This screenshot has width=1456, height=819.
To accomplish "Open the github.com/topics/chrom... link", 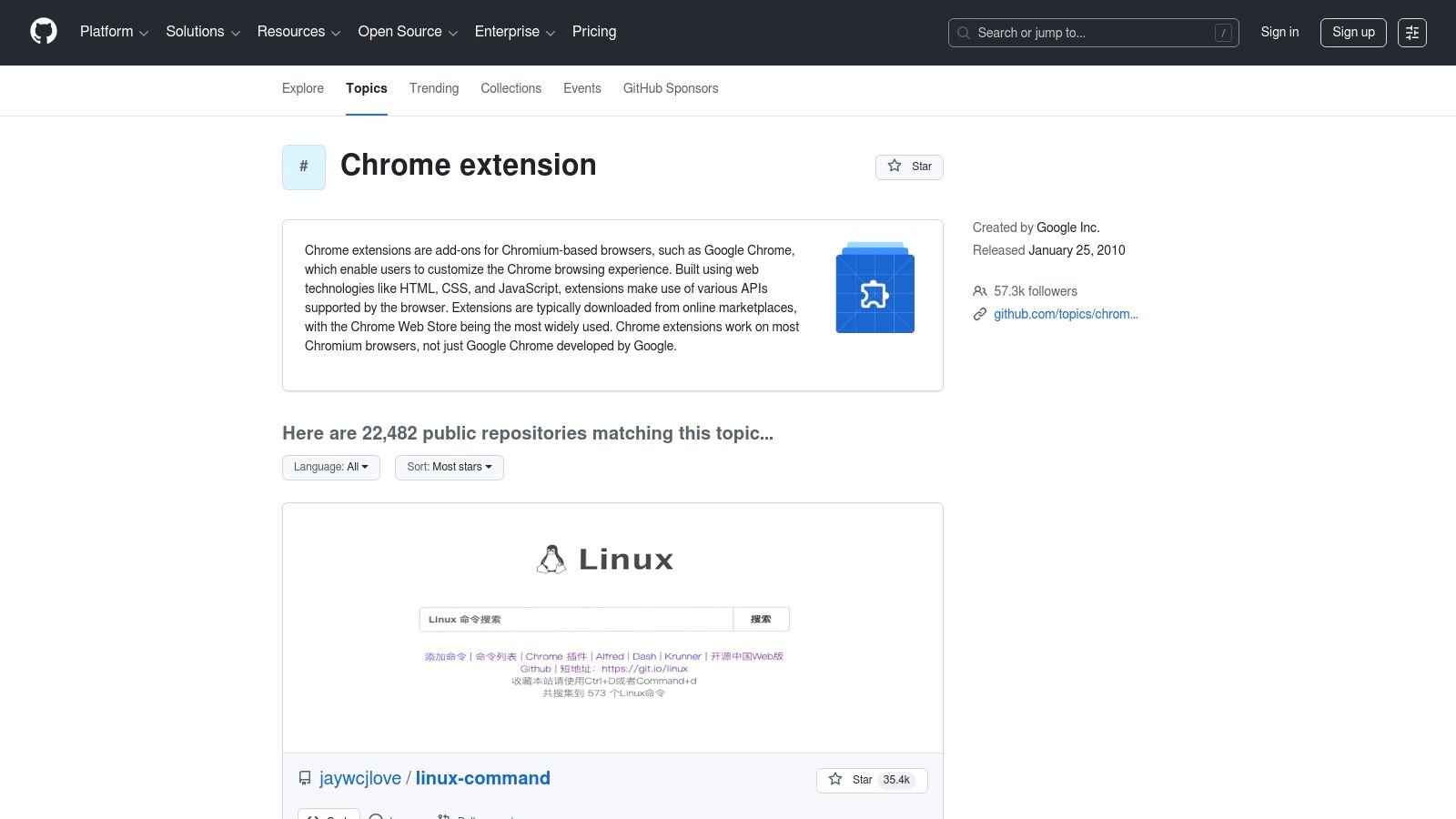I will (x=1066, y=314).
